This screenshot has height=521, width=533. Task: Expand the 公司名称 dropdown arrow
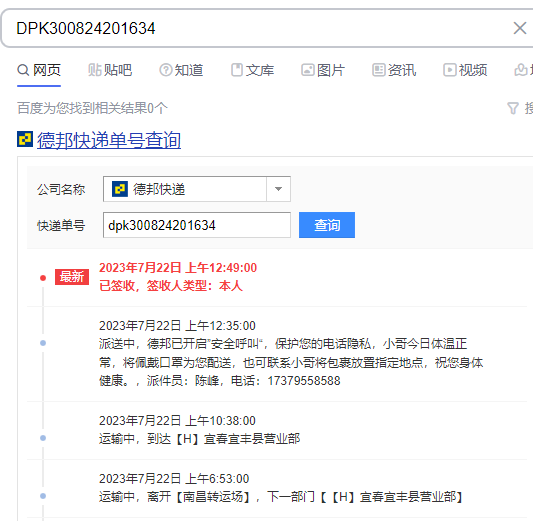click(278, 189)
